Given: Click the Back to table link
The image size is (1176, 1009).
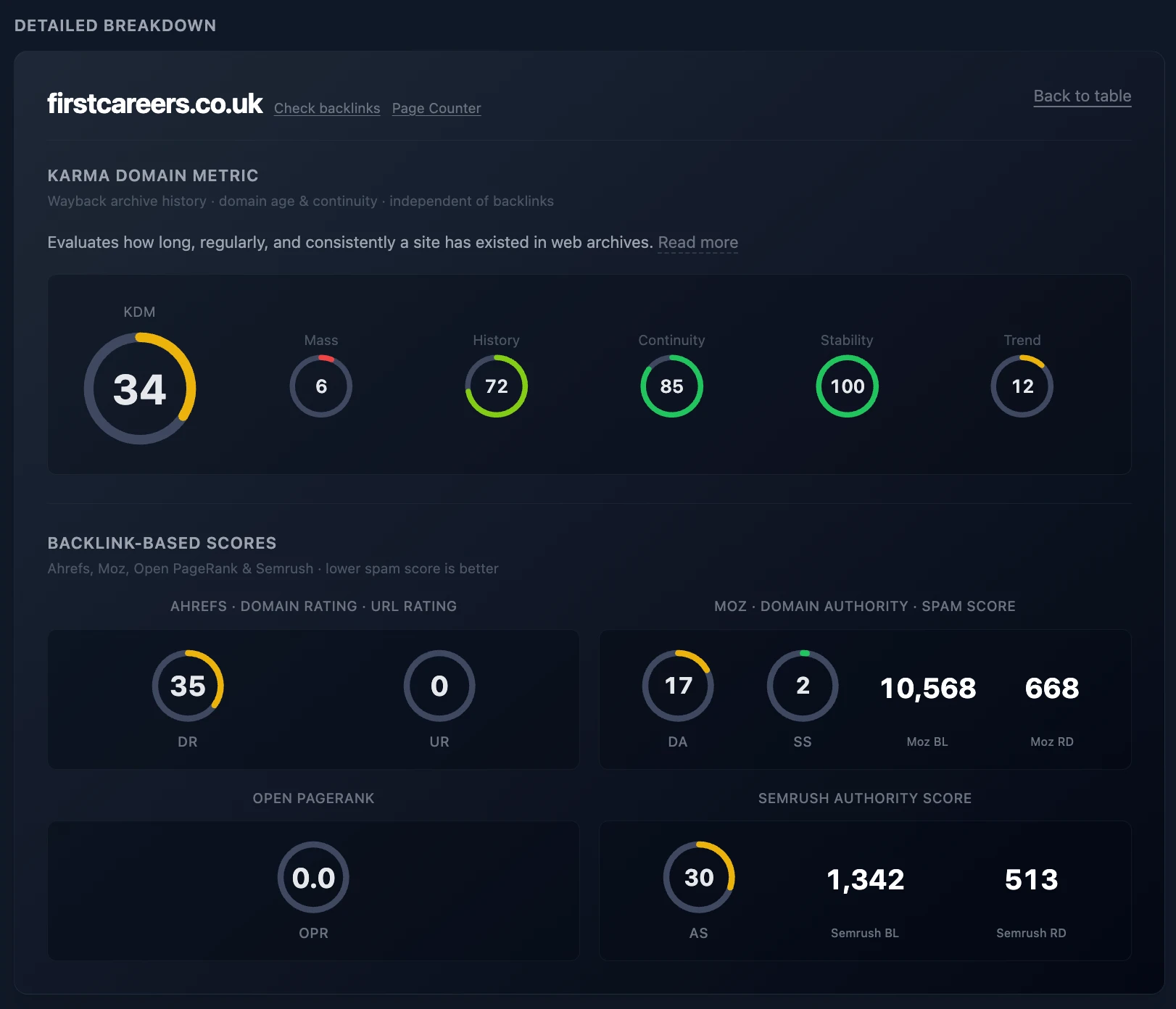Looking at the screenshot, I should click(1082, 96).
